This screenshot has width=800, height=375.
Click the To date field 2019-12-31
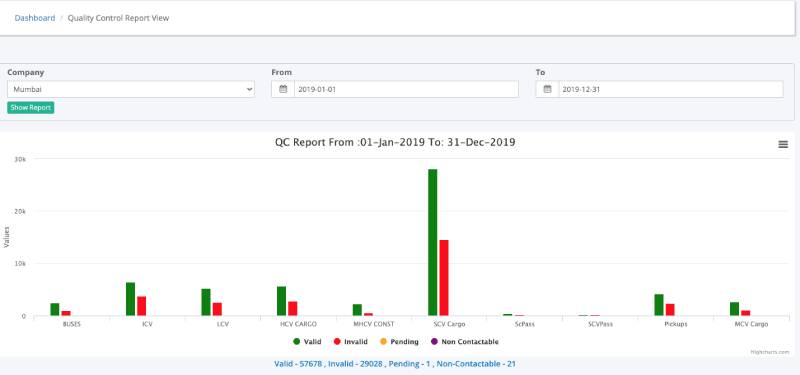point(670,89)
